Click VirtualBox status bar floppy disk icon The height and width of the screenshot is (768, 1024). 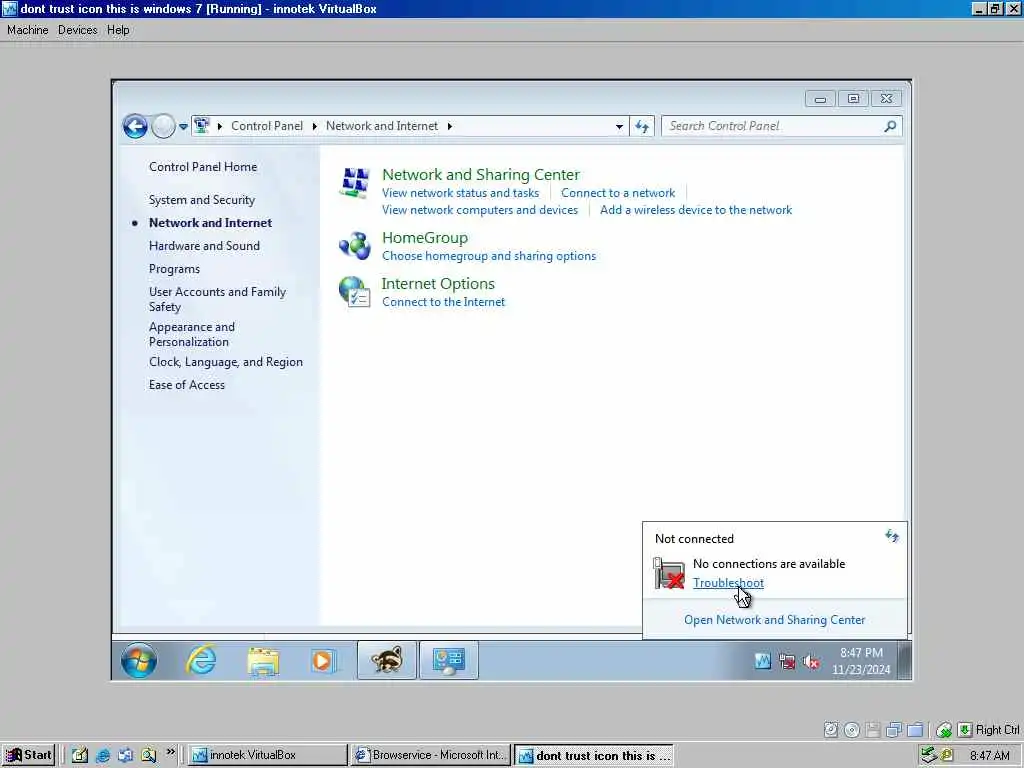[x=872, y=730]
